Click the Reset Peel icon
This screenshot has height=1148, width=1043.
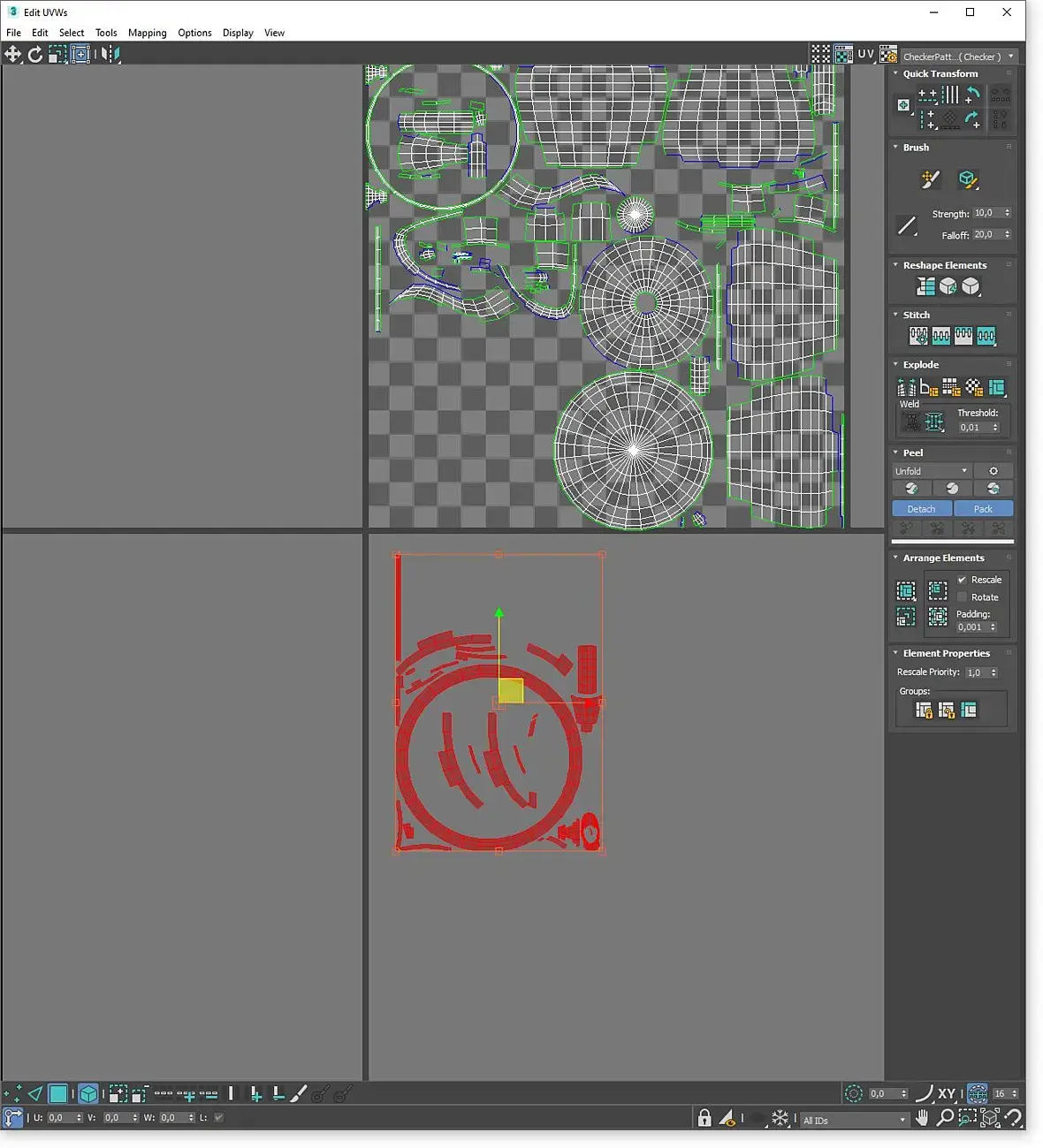[994, 489]
